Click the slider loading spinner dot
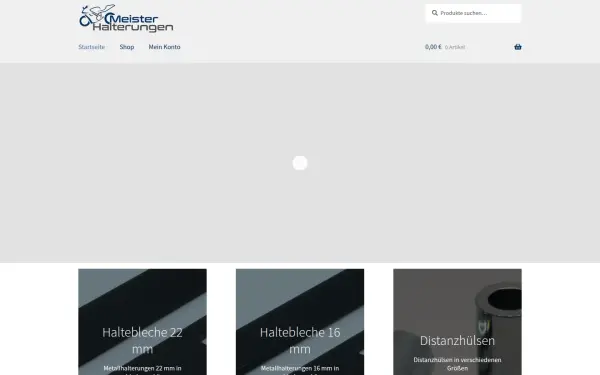Viewport: 600px width, 375px height. click(x=300, y=163)
